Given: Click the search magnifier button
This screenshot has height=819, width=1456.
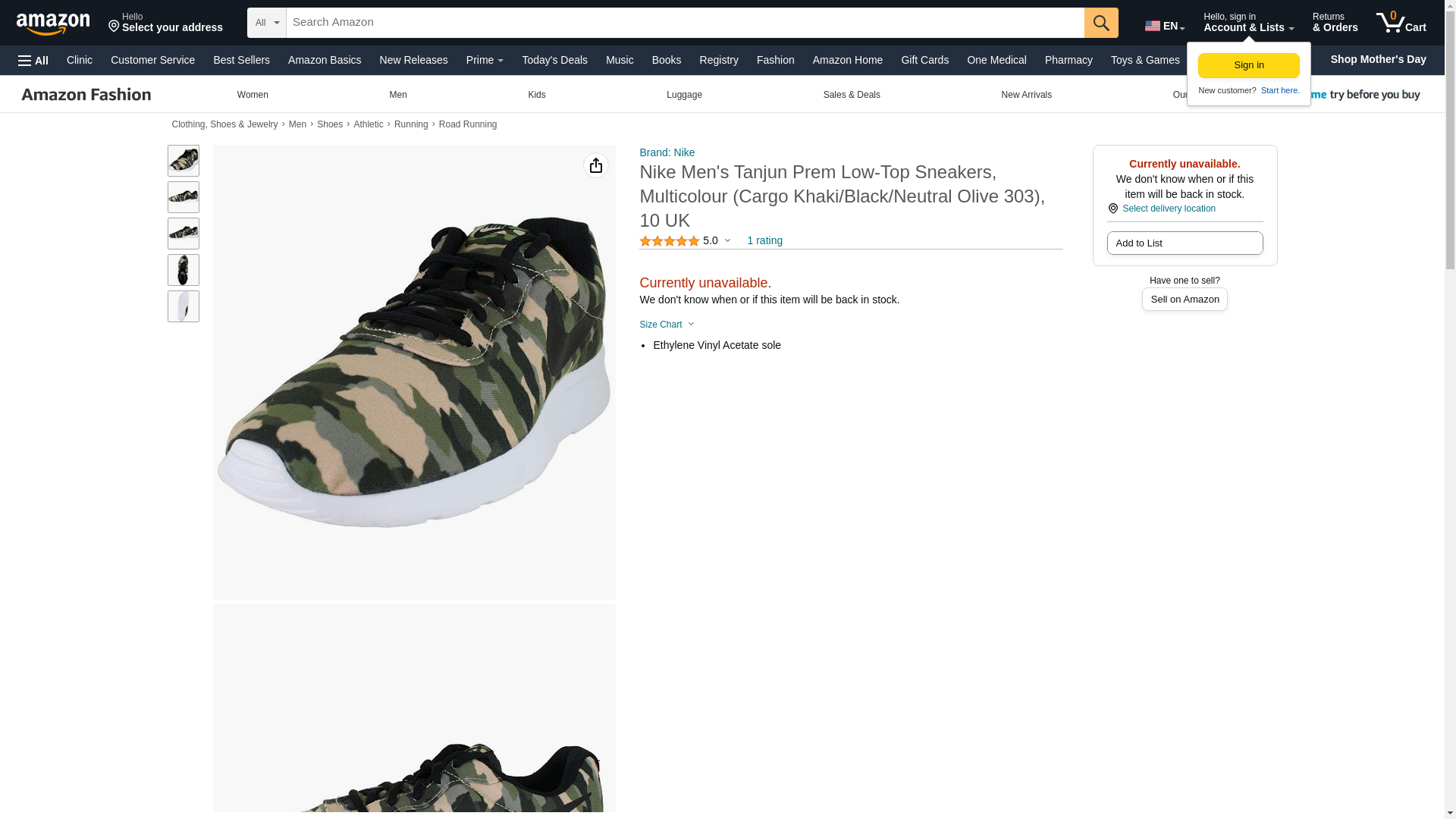Looking at the screenshot, I should [x=1100, y=23].
